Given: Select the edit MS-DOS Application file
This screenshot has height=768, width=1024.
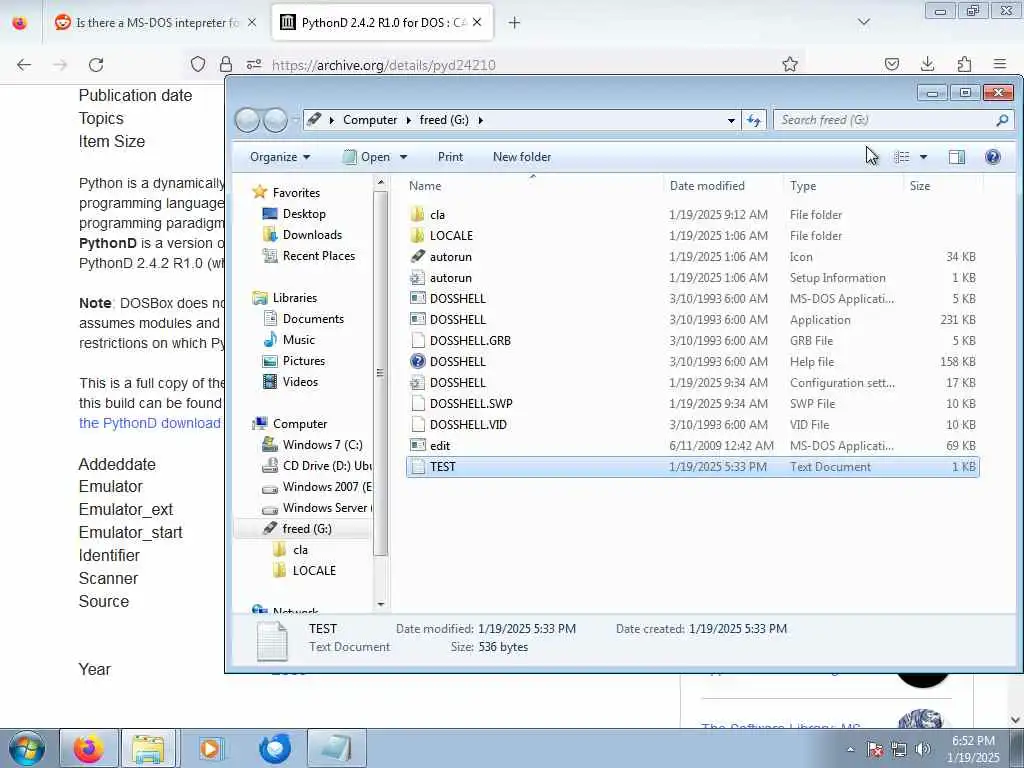Looking at the screenshot, I should click(x=692, y=445).
